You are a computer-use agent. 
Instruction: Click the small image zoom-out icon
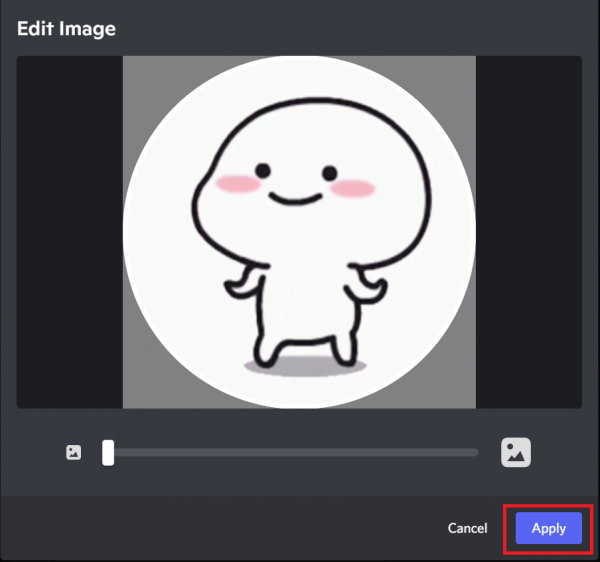coord(73,452)
